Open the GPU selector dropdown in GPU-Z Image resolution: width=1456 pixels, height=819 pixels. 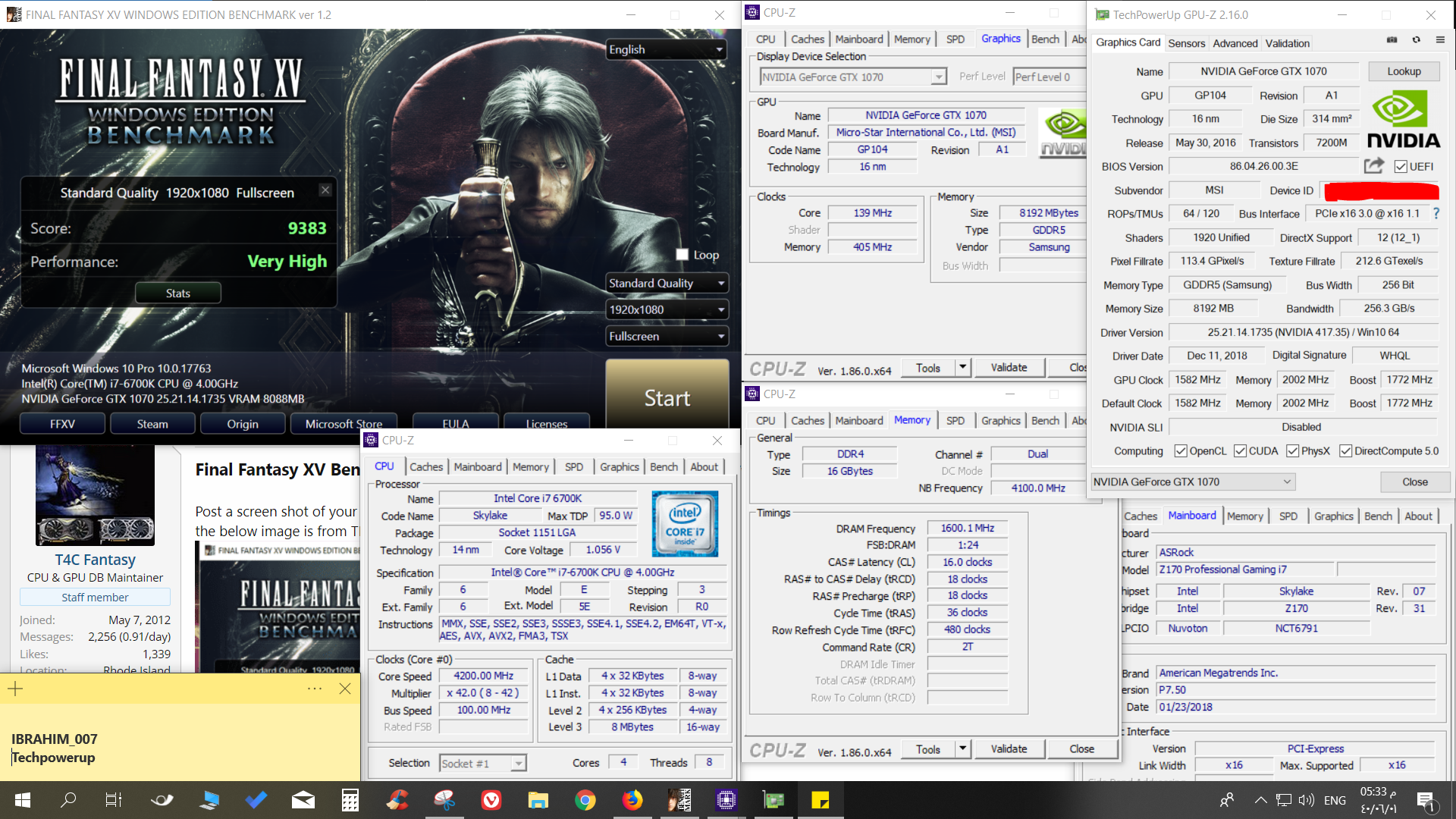[1192, 482]
